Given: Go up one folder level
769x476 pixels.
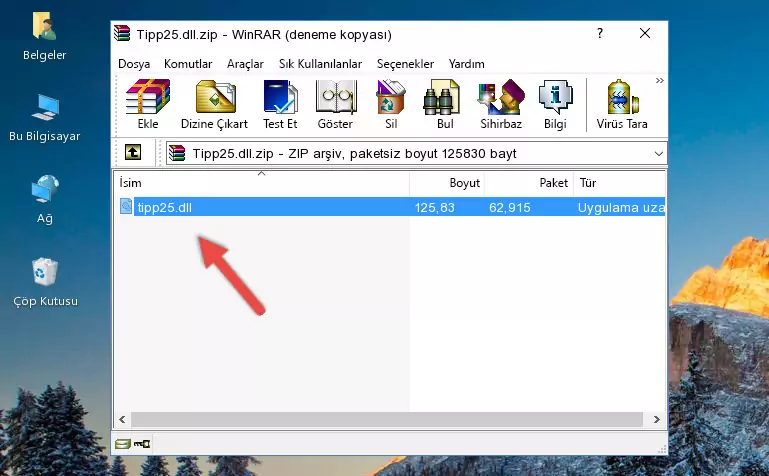Looking at the screenshot, I should point(133,152).
